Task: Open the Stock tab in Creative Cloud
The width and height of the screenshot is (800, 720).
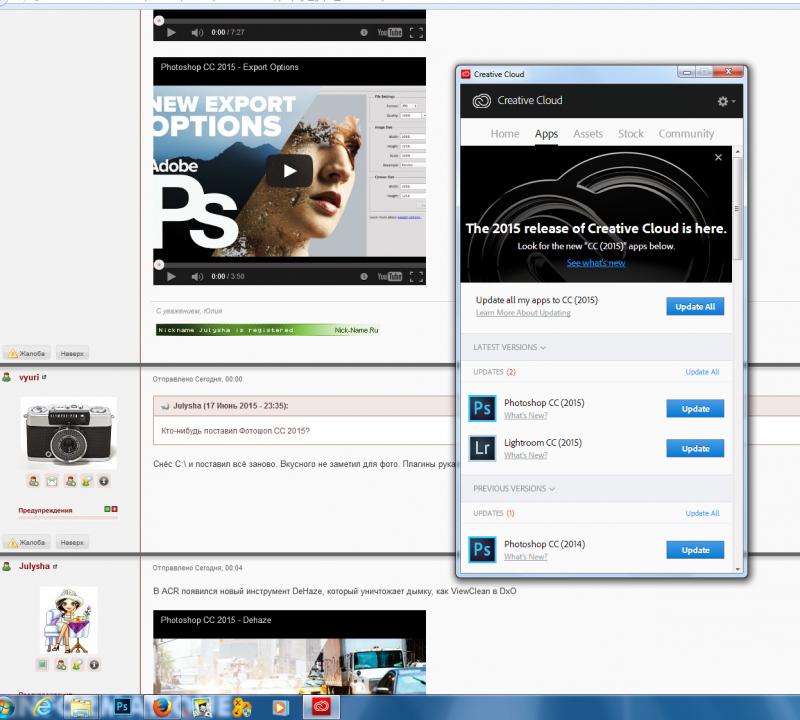Action: coord(631,134)
